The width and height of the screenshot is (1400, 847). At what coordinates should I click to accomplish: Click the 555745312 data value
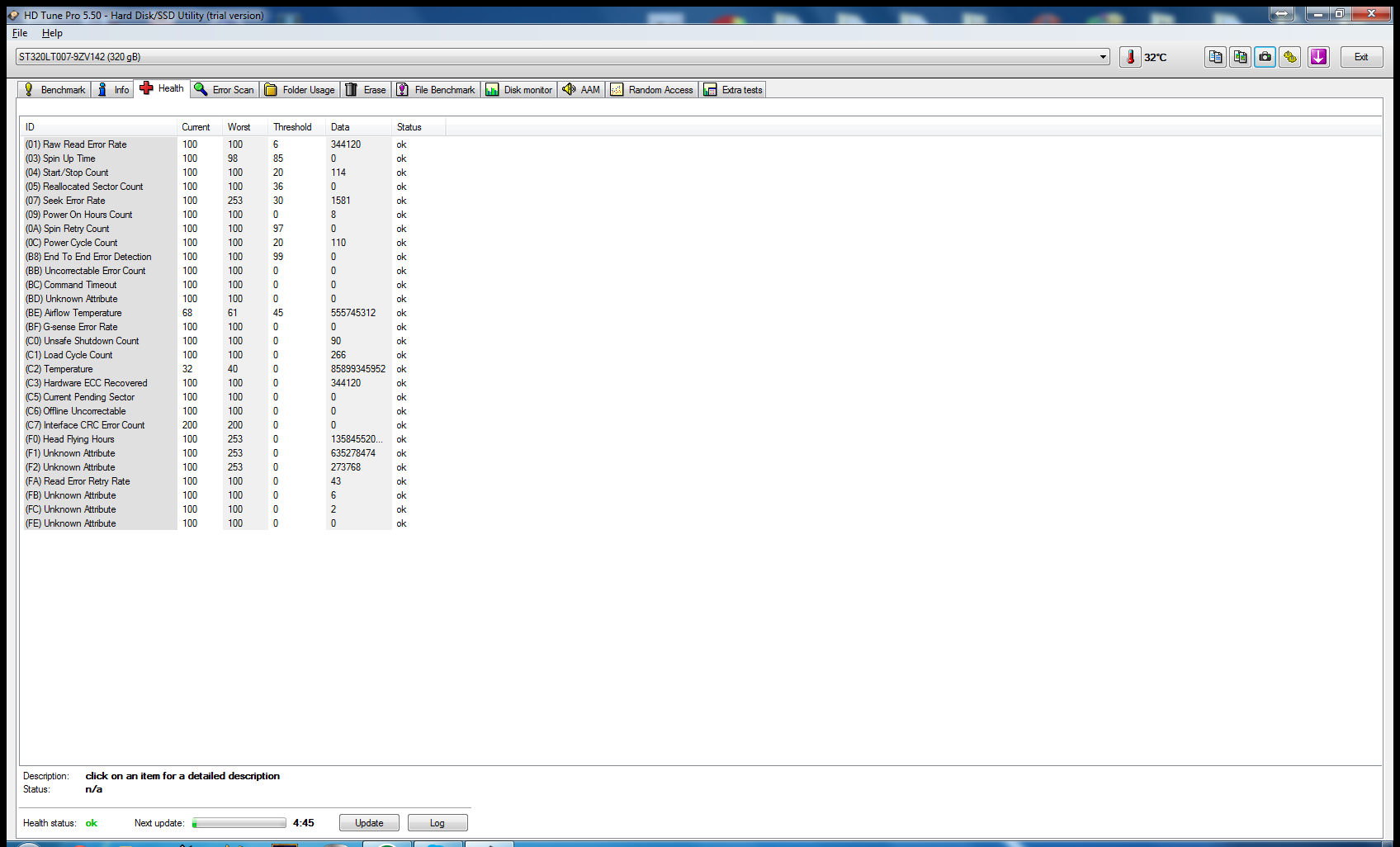pos(353,313)
